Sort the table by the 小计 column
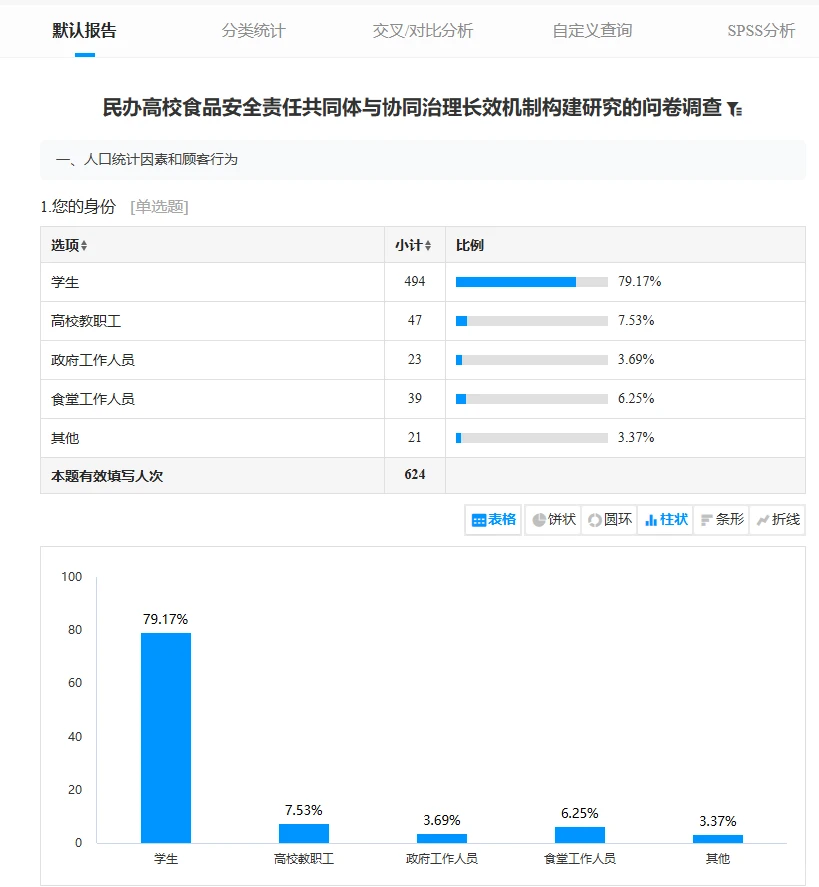The image size is (819, 887). (414, 243)
